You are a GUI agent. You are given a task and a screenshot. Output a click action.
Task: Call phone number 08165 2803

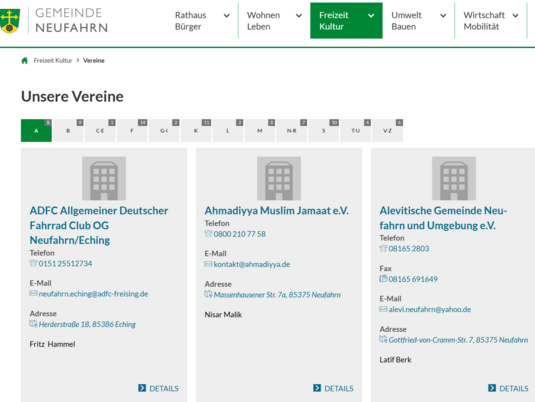(409, 248)
